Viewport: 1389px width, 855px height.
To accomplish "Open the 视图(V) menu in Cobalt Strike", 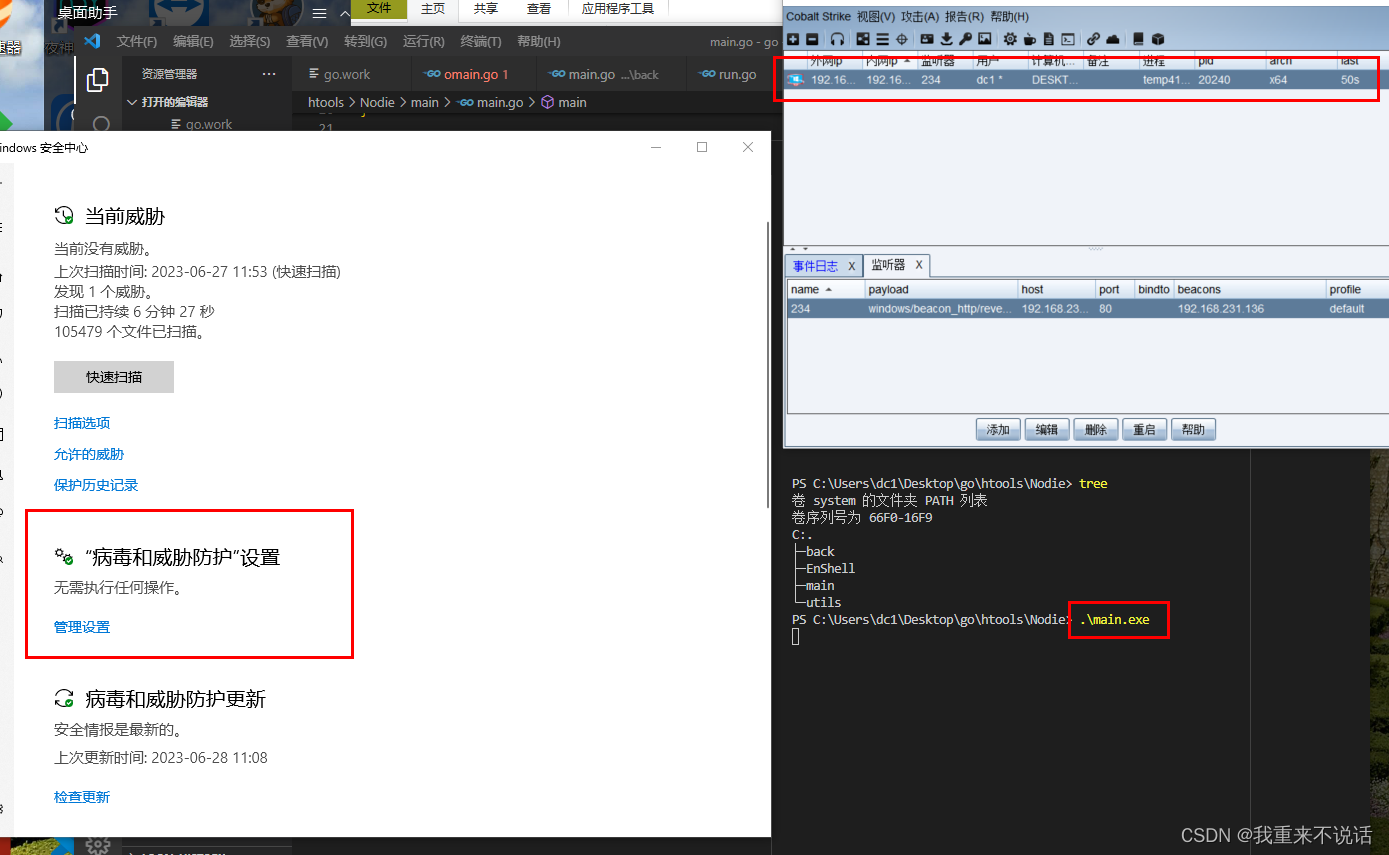I will 876,17.
